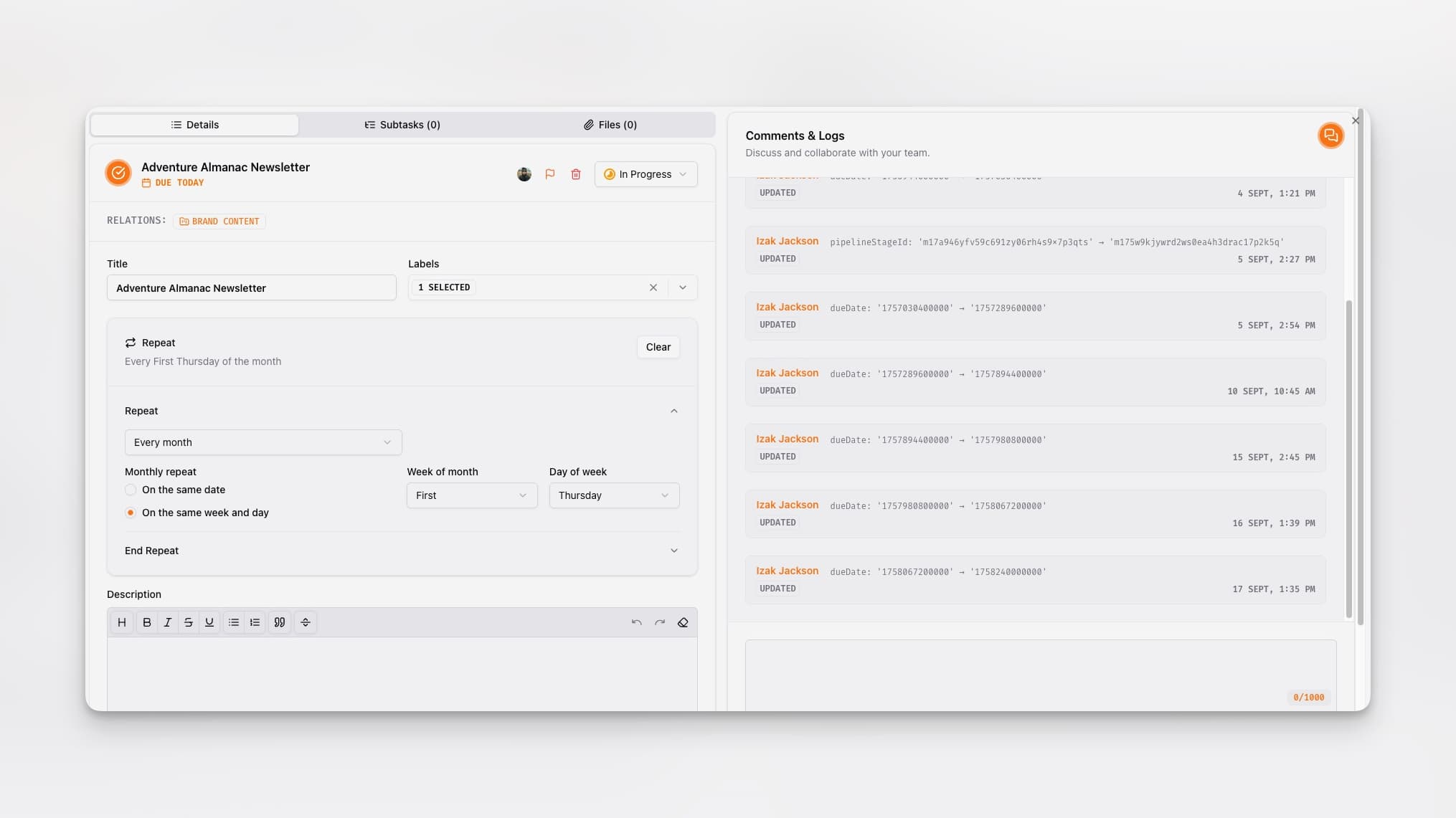Open the 'Every month' frequency dropdown
The image size is (1456, 818).
coord(263,442)
